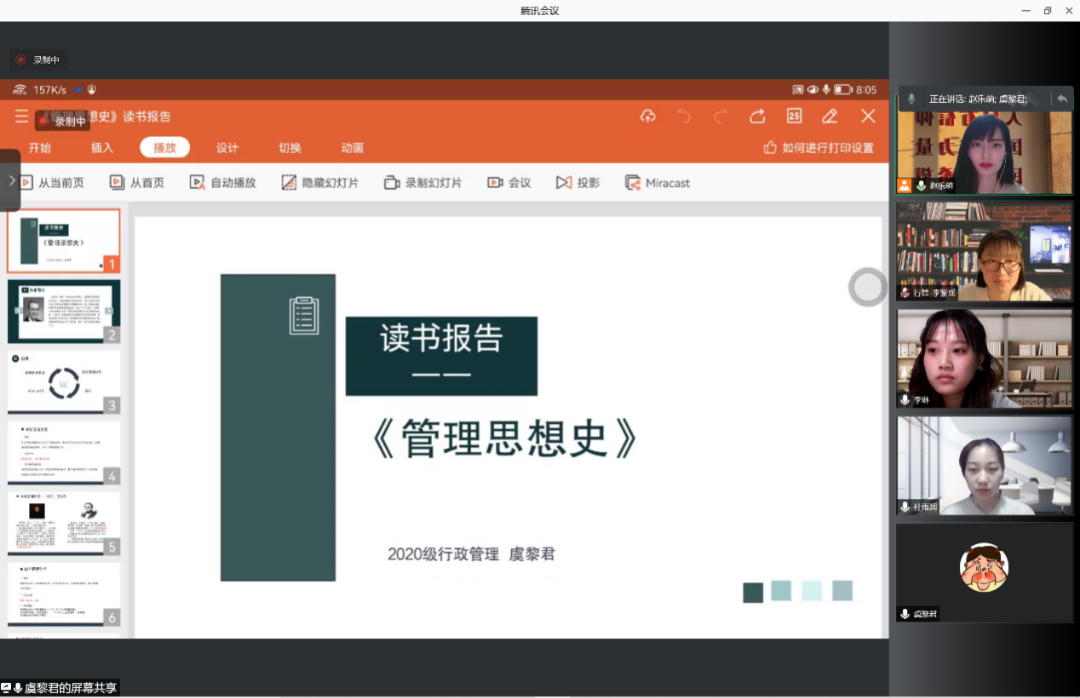Click the 录制幻灯片 option
This screenshot has width=1080, height=698.
(423, 183)
